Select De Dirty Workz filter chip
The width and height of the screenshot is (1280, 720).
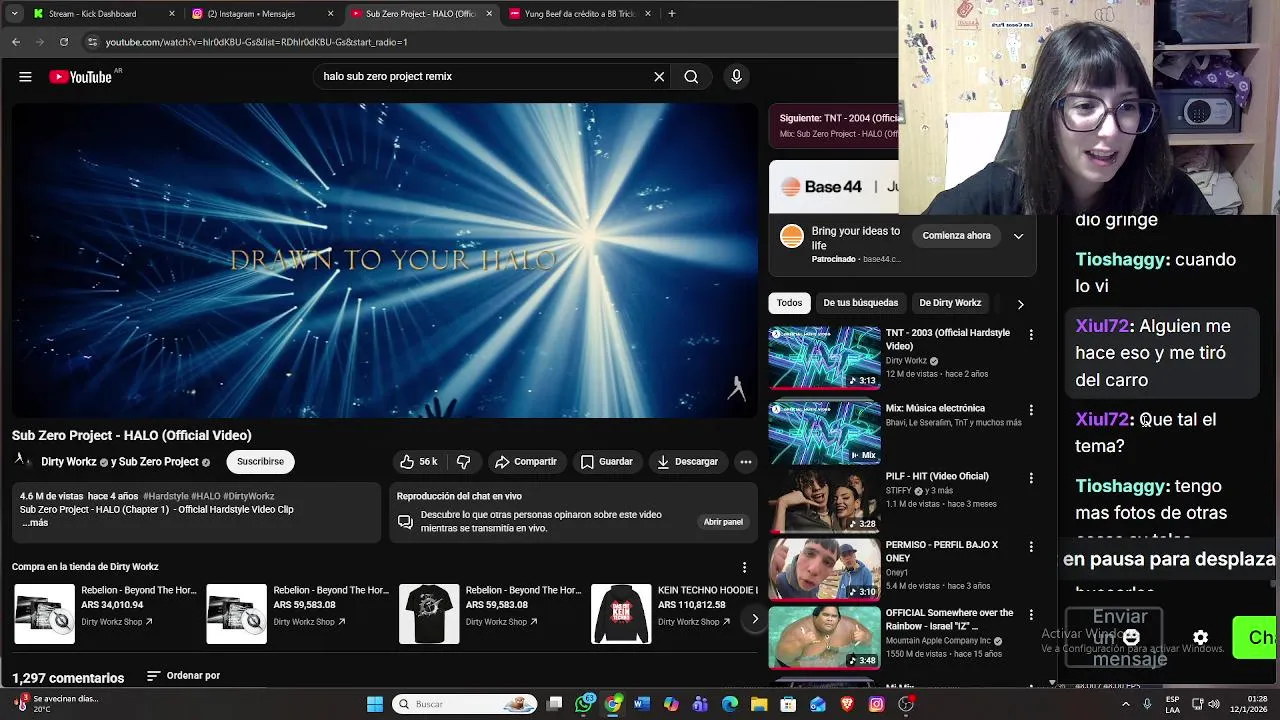[950, 303]
